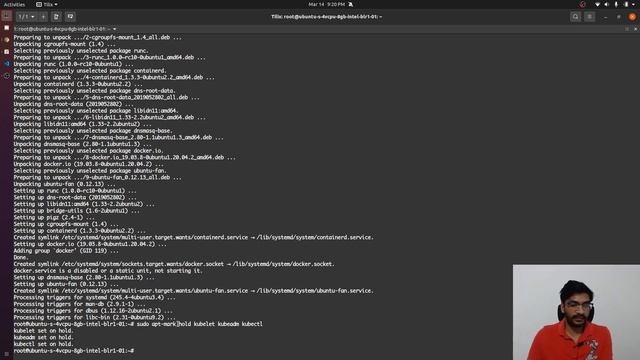Open the session switcher 1/1 dropdown
Screen dimensions: 640x360
coord(27,17)
